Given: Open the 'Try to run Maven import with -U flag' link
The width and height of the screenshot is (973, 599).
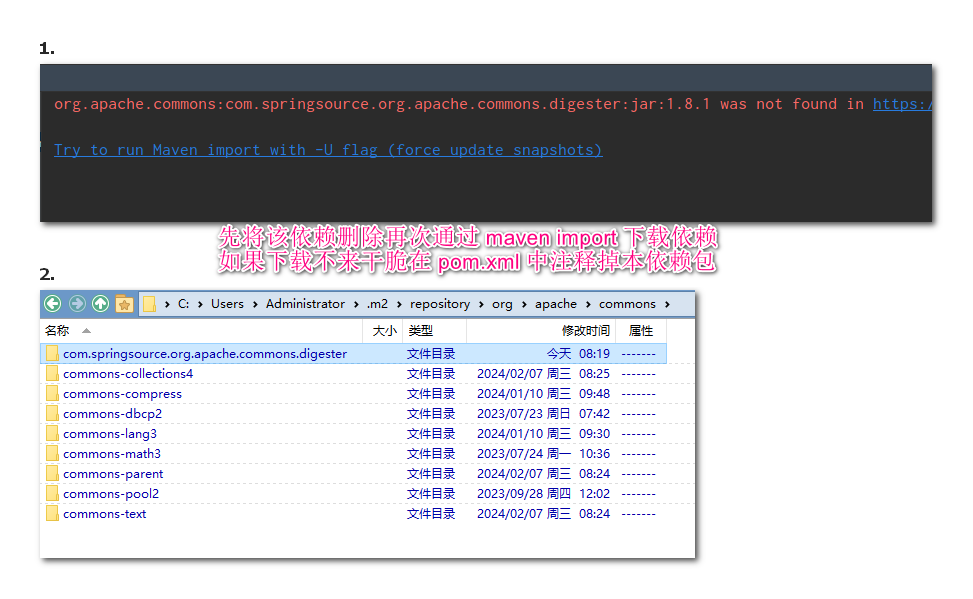Looking at the screenshot, I should (328, 150).
